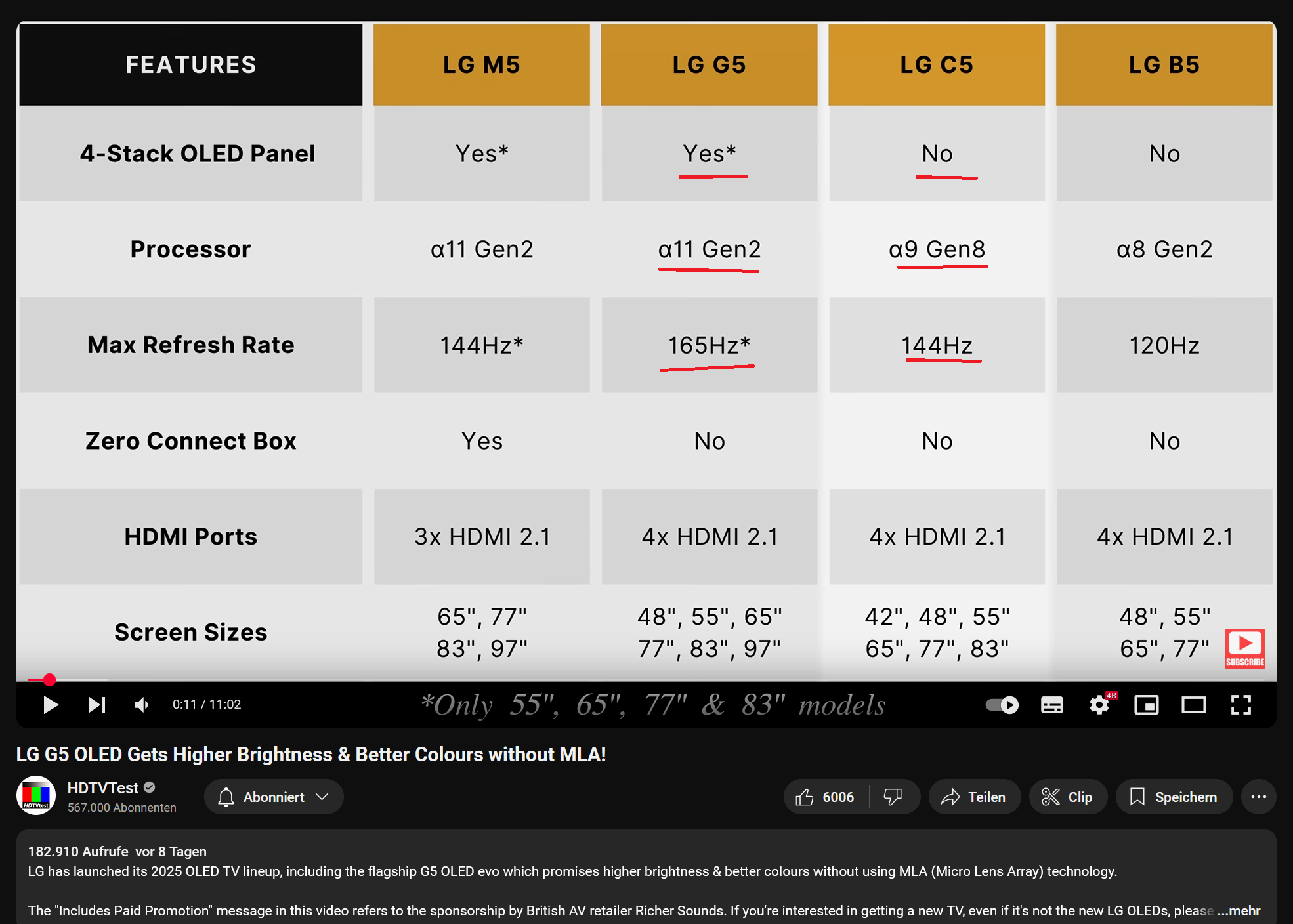
Task: Share via the Teilen button
Action: 974,796
